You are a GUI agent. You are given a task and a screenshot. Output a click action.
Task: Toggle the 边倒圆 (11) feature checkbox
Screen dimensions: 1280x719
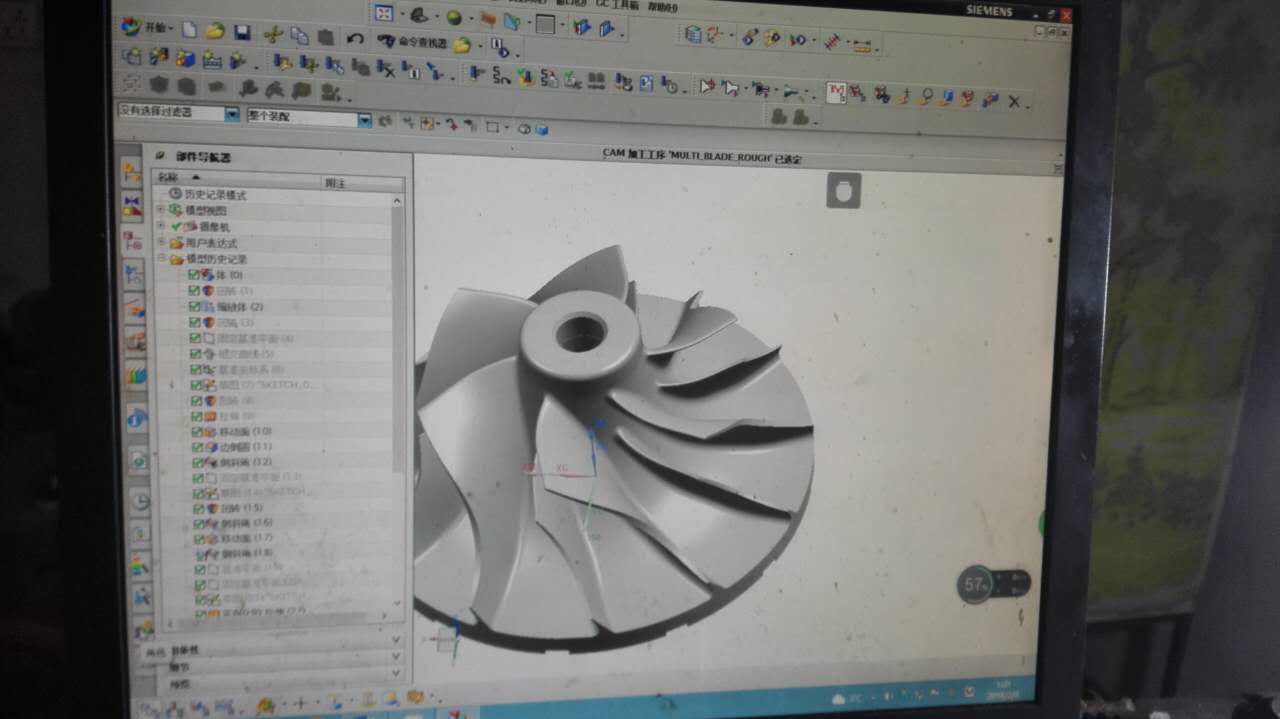tap(197, 447)
